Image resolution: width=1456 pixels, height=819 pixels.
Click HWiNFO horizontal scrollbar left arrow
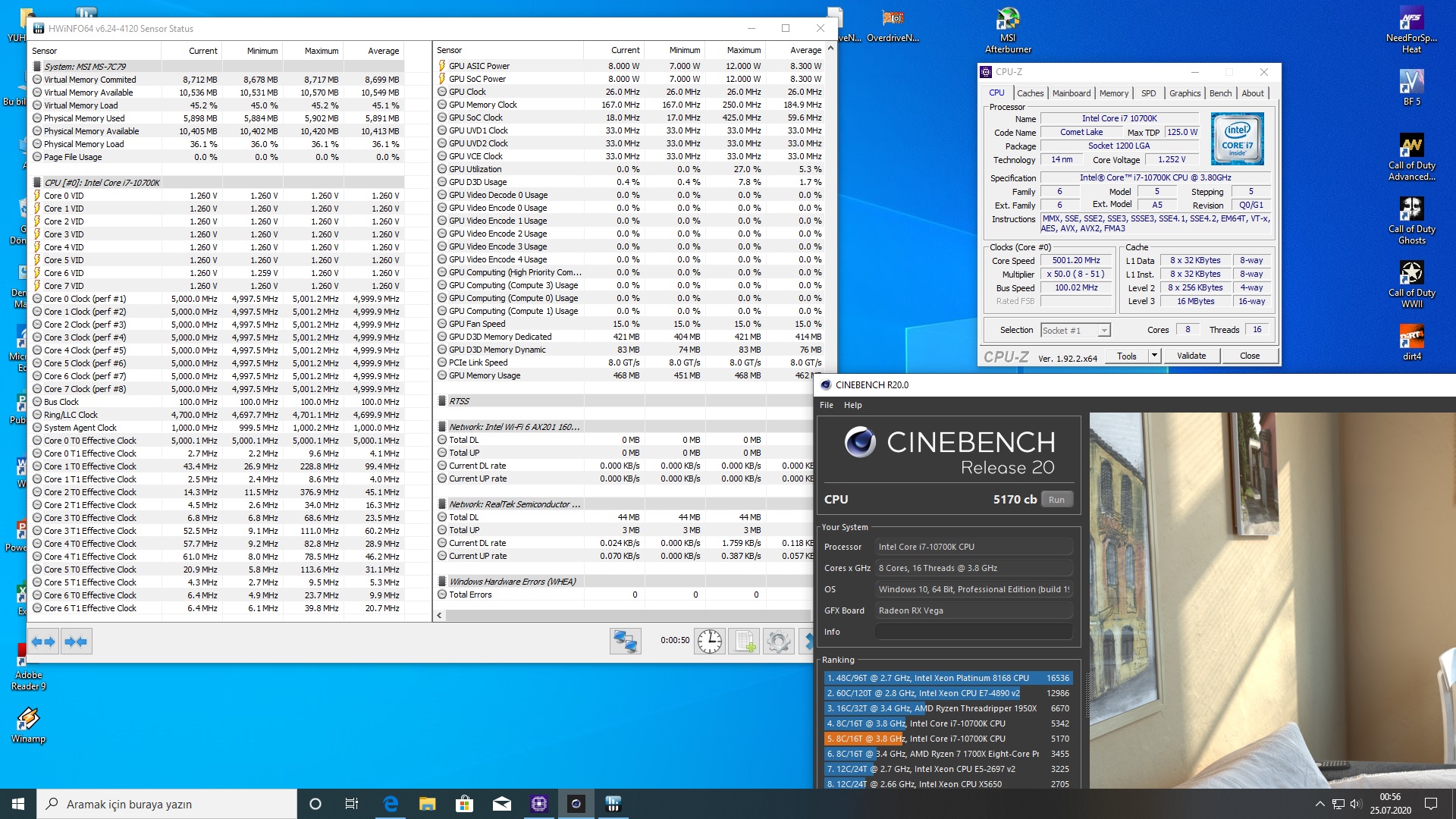(x=439, y=616)
